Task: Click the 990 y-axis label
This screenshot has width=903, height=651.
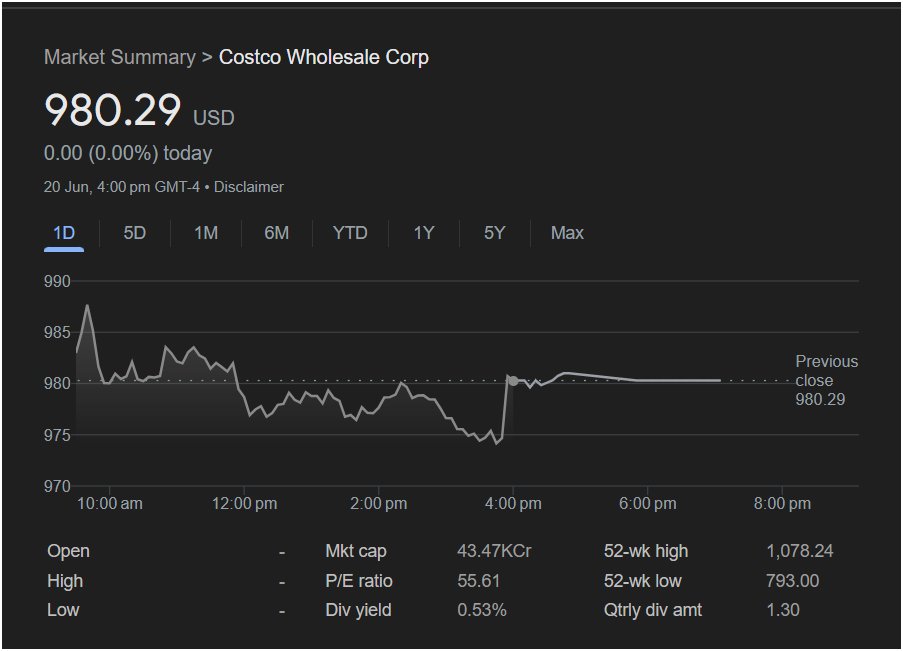Action: (x=57, y=282)
